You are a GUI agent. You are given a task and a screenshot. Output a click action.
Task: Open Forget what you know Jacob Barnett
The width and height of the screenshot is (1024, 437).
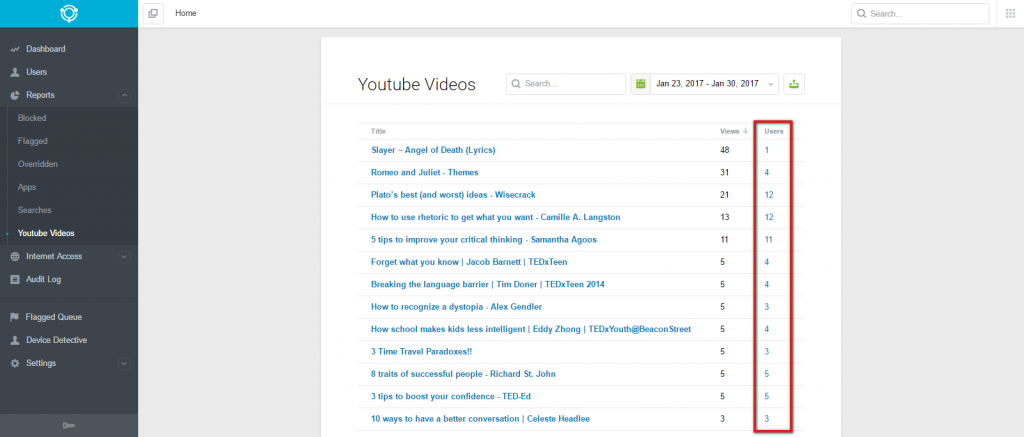[x=469, y=262]
